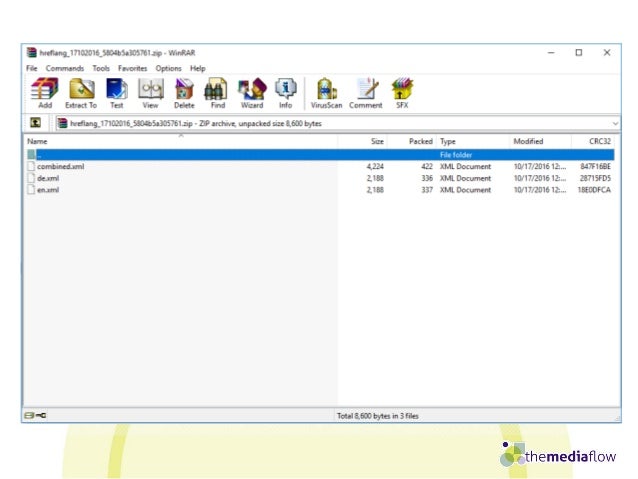Open the View file tool
The width and height of the screenshot is (638, 479).
pos(151,93)
